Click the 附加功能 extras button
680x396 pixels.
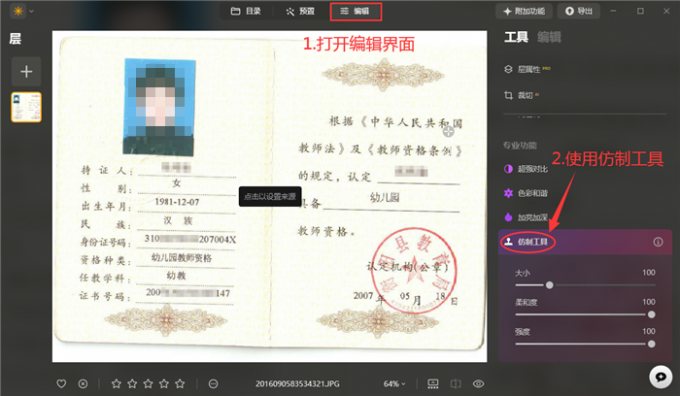[x=524, y=11]
